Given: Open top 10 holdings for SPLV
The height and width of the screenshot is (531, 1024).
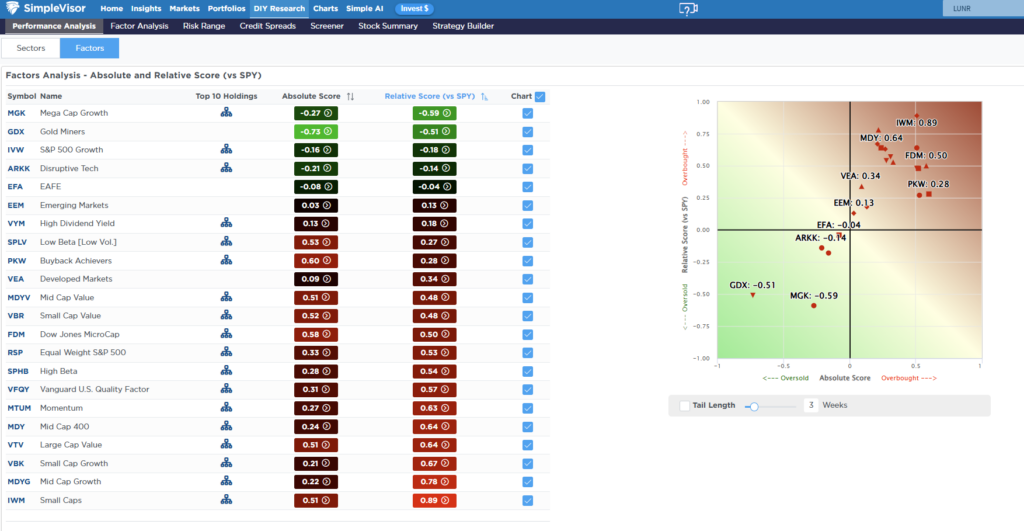Looking at the screenshot, I should 226,242.
